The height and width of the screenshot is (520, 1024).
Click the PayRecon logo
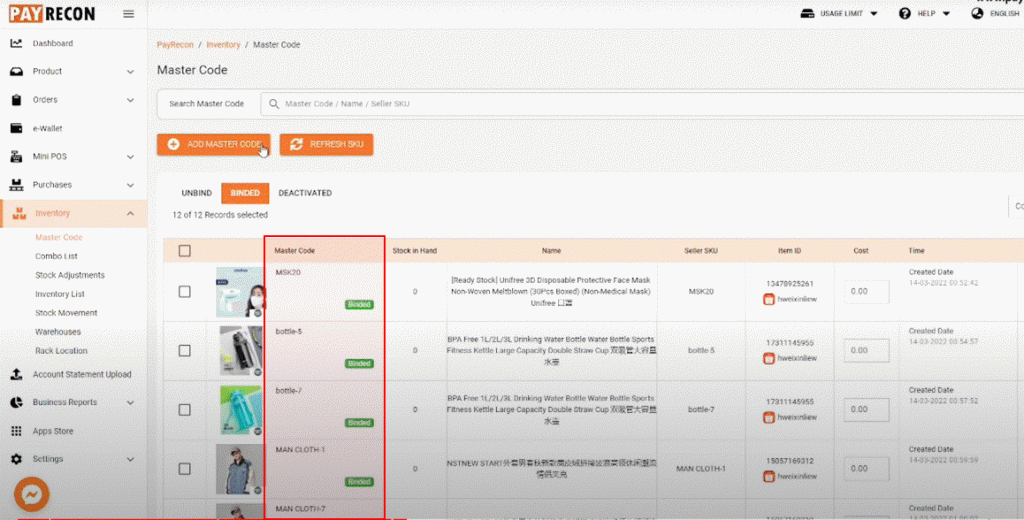point(52,14)
